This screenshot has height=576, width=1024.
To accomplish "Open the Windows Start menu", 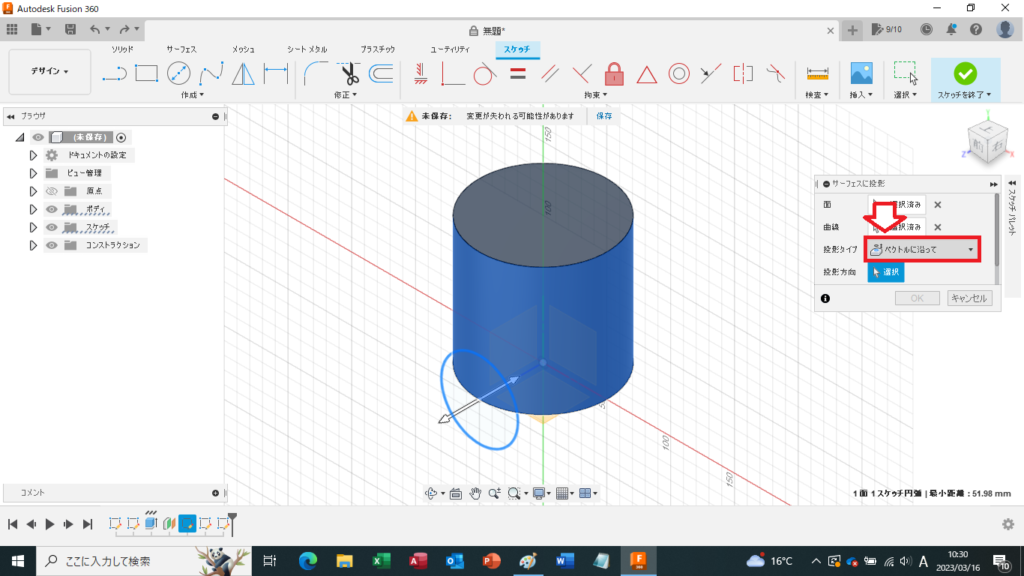I will click(x=18, y=561).
